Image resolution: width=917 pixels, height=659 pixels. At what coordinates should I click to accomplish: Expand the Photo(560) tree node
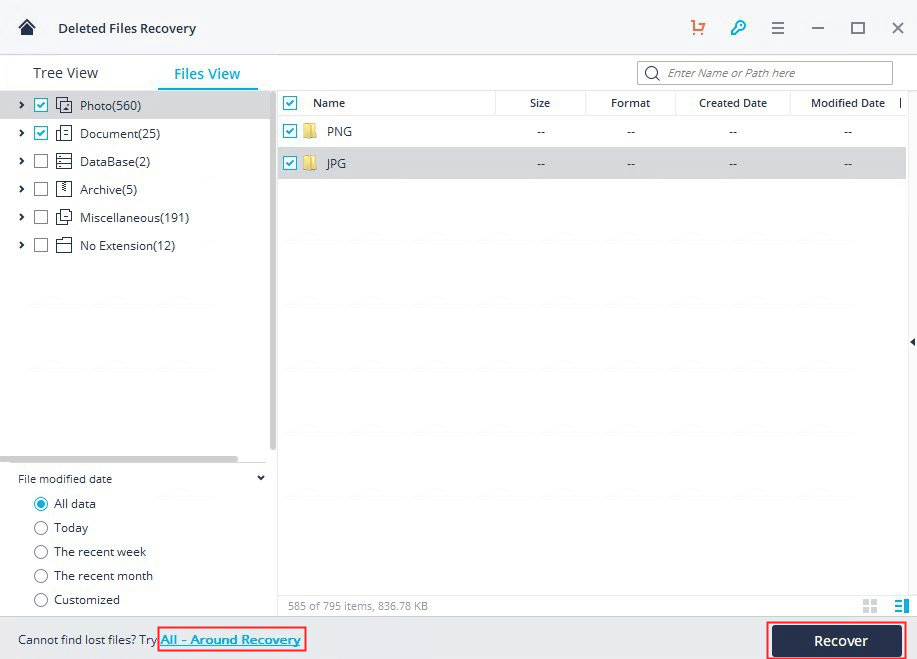coord(21,105)
